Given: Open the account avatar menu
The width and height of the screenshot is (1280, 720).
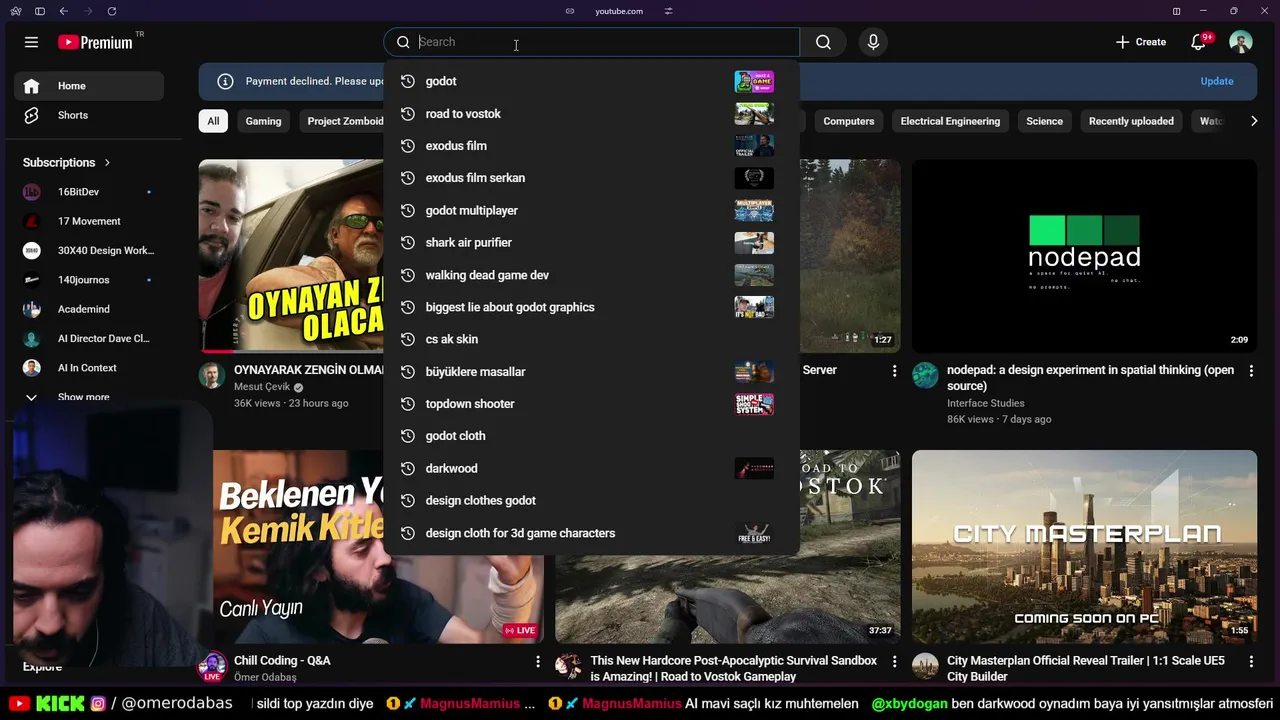Looking at the screenshot, I should click(1241, 42).
